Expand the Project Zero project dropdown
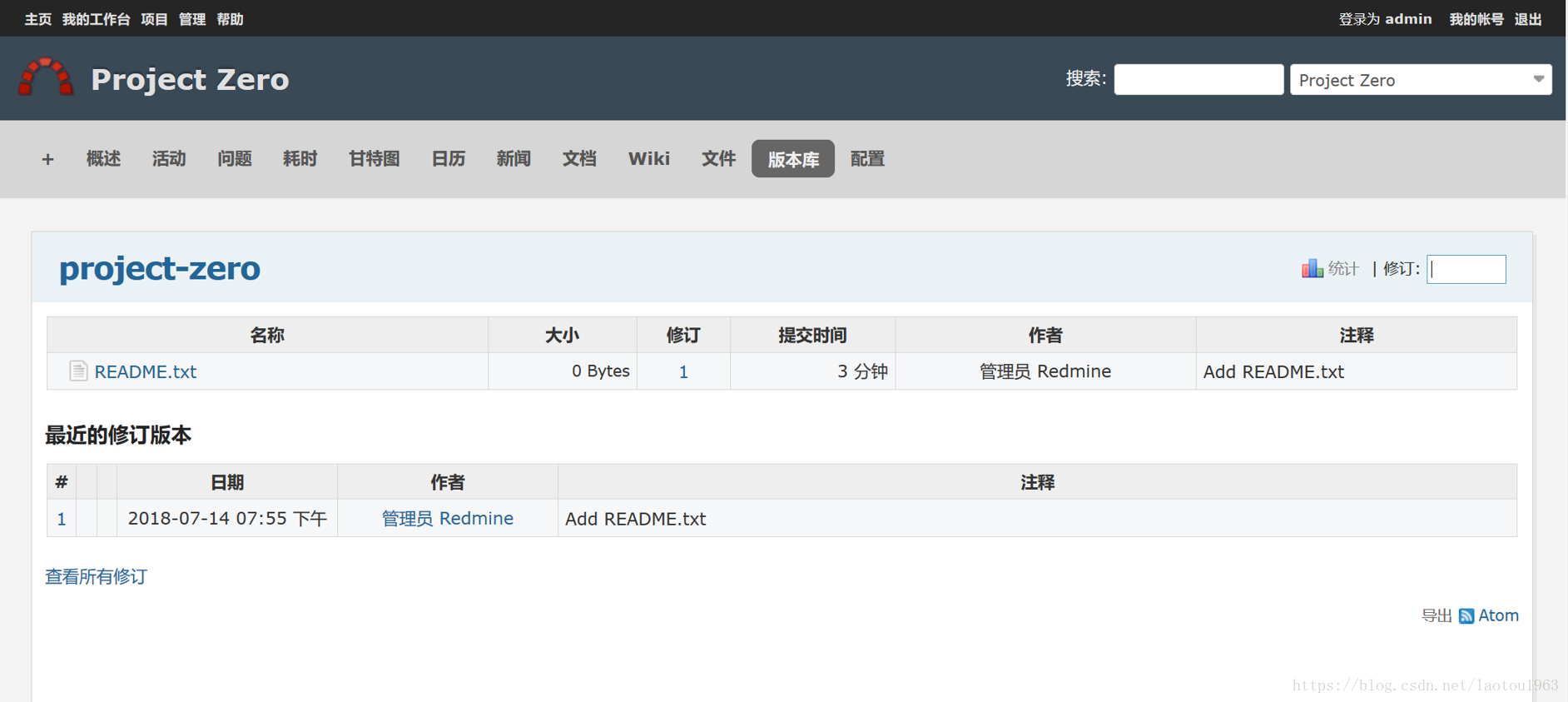The height and width of the screenshot is (702, 1568). [1421, 79]
